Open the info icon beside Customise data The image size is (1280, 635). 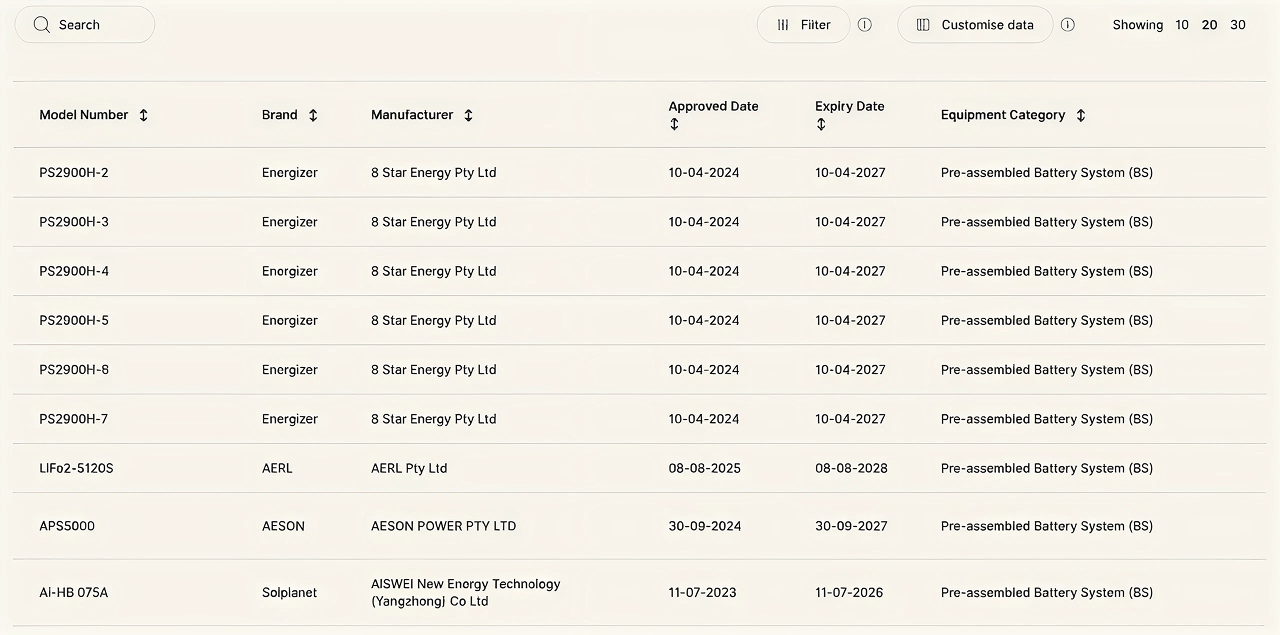click(1068, 25)
